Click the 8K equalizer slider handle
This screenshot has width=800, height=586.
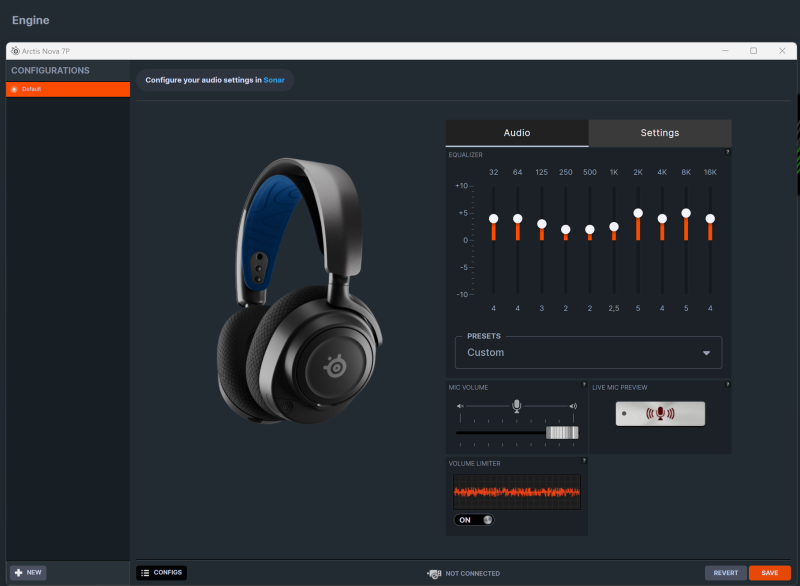(686, 213)
